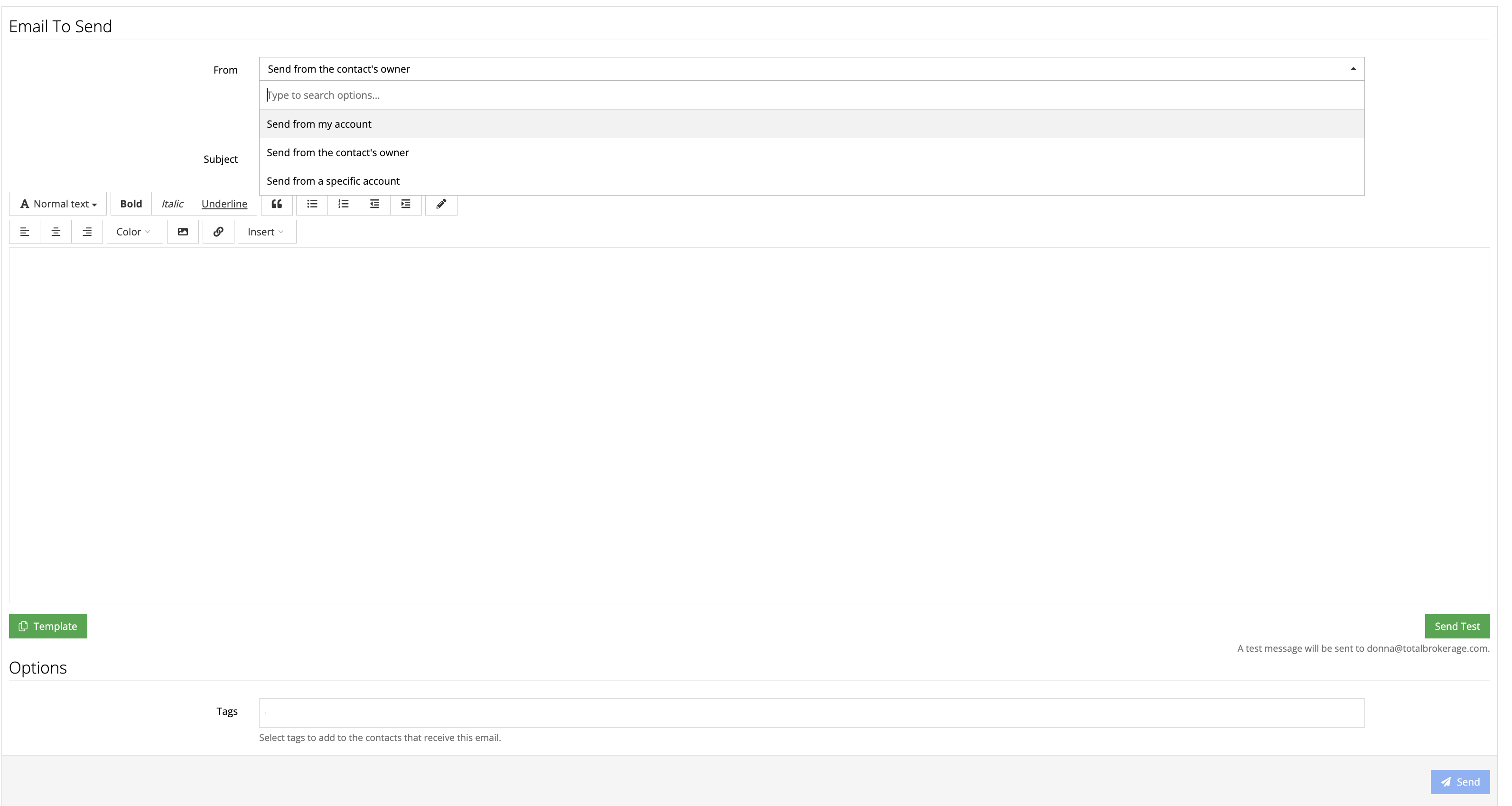
Task: Click the pencil highlight icon
Action: [441, 204]
